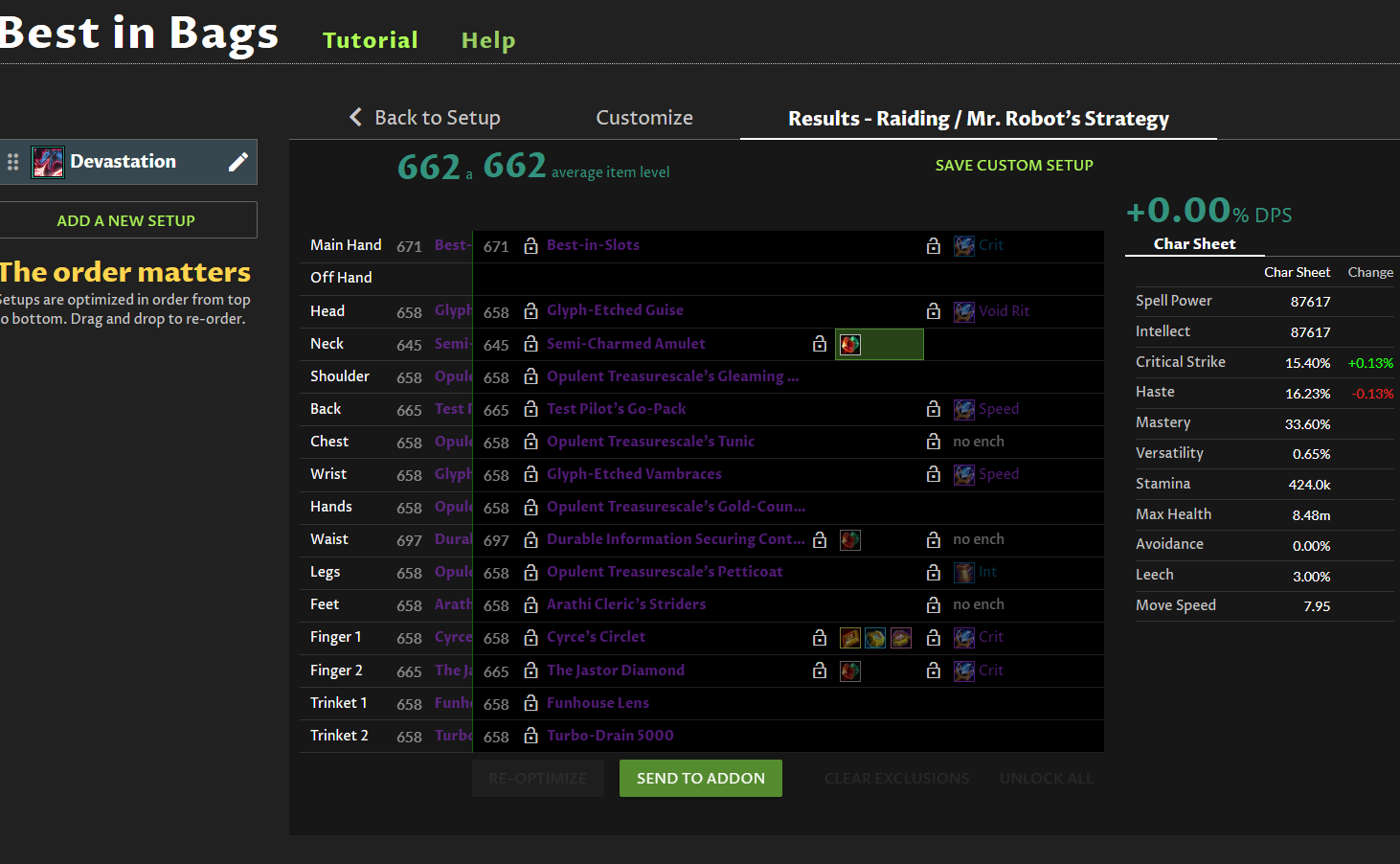
Task: Toggle the item lock for Funhouse Lens
Action: click(531, 704)
